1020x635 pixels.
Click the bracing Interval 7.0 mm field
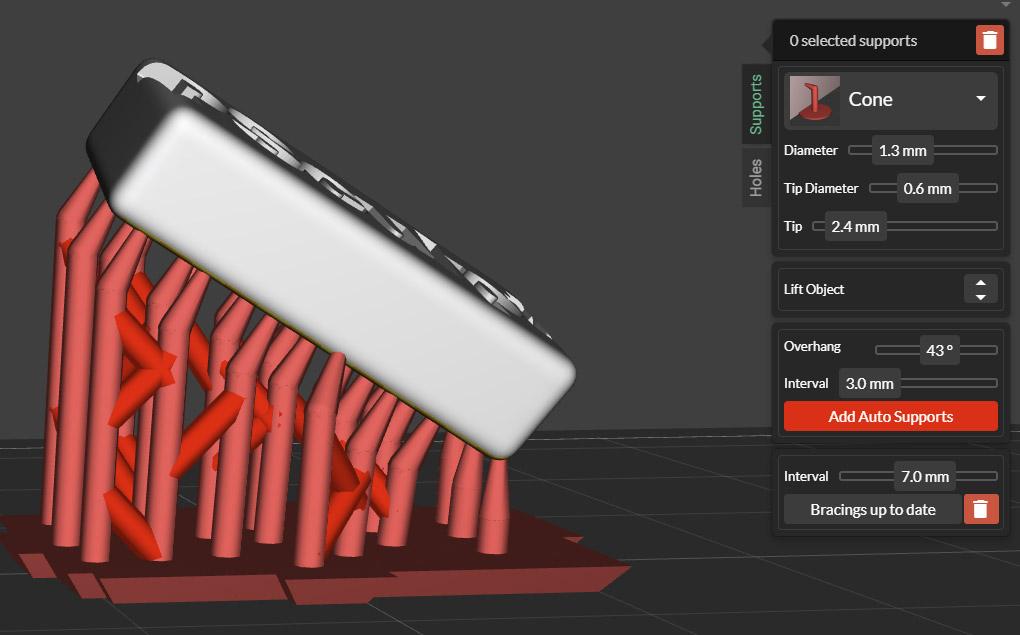[924, 476]
